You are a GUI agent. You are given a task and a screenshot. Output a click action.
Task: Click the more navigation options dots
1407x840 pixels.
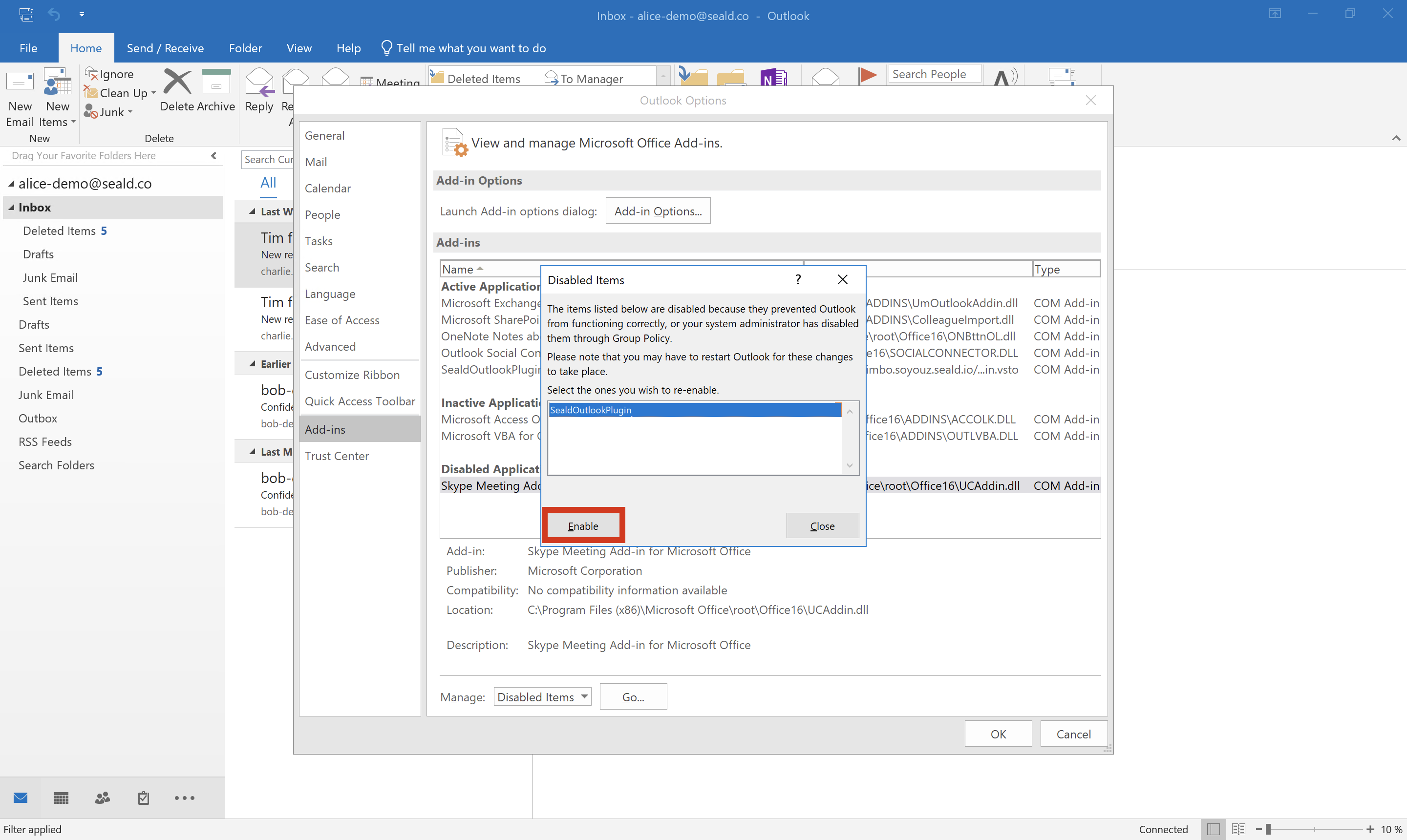(x=185, y=798)
